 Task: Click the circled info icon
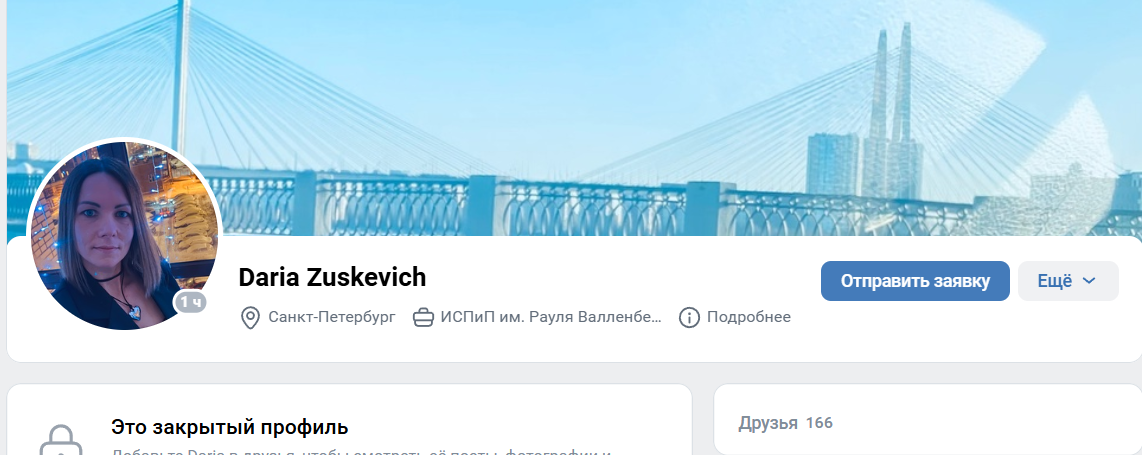pos(689,318)
